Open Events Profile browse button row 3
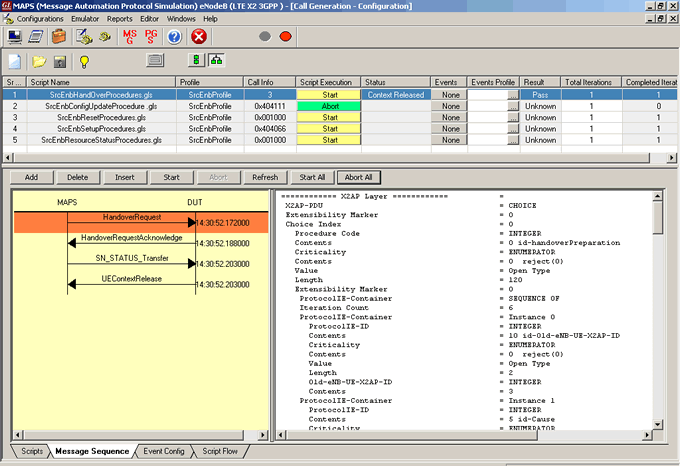 [513, 117]
